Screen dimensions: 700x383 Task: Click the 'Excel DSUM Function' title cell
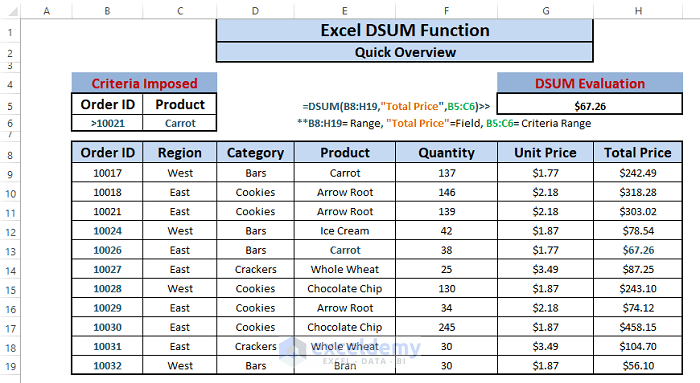[x=405, y=30]
